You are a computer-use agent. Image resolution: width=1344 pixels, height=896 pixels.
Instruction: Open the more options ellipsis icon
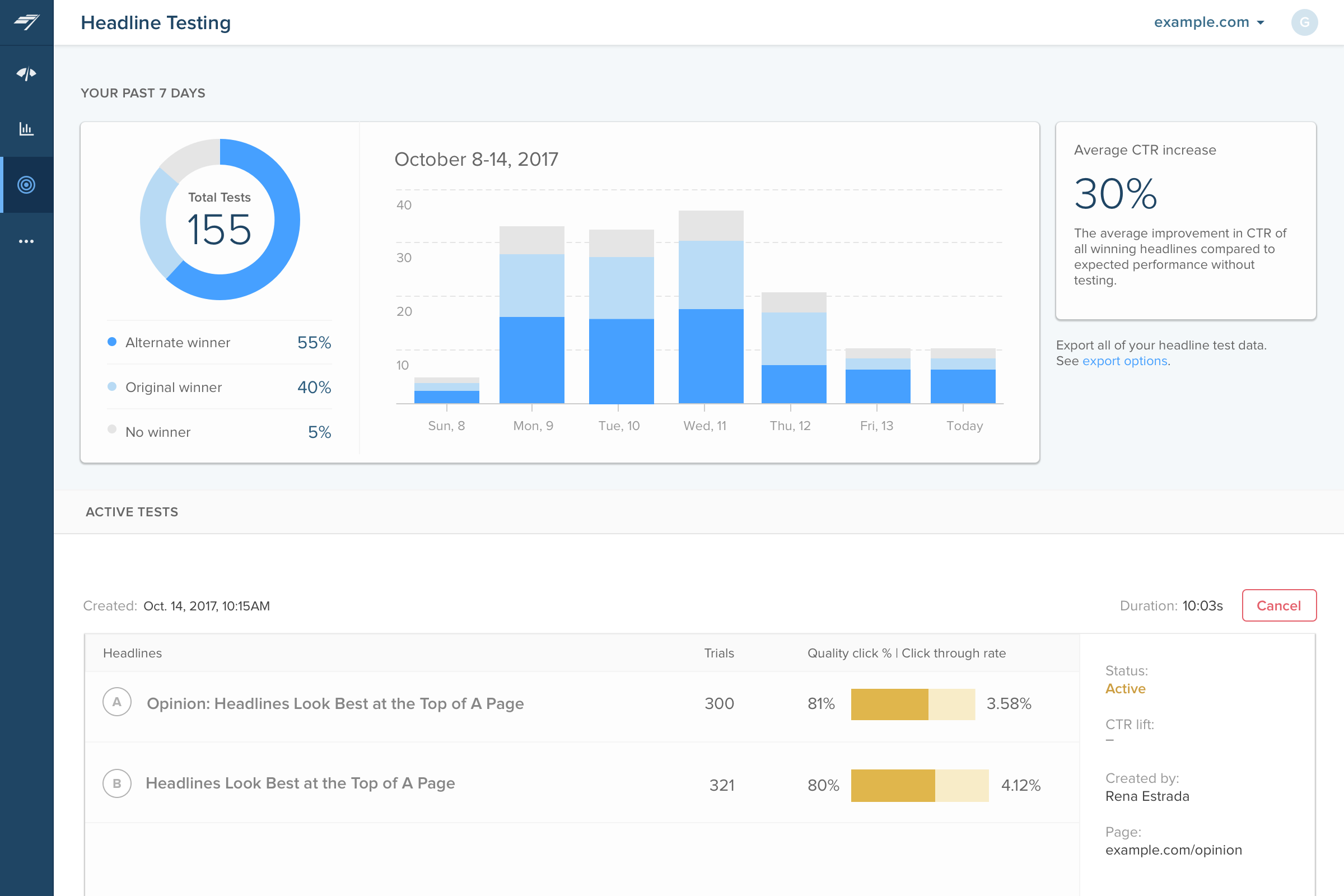pyautogui.click(x=26, y=241)
